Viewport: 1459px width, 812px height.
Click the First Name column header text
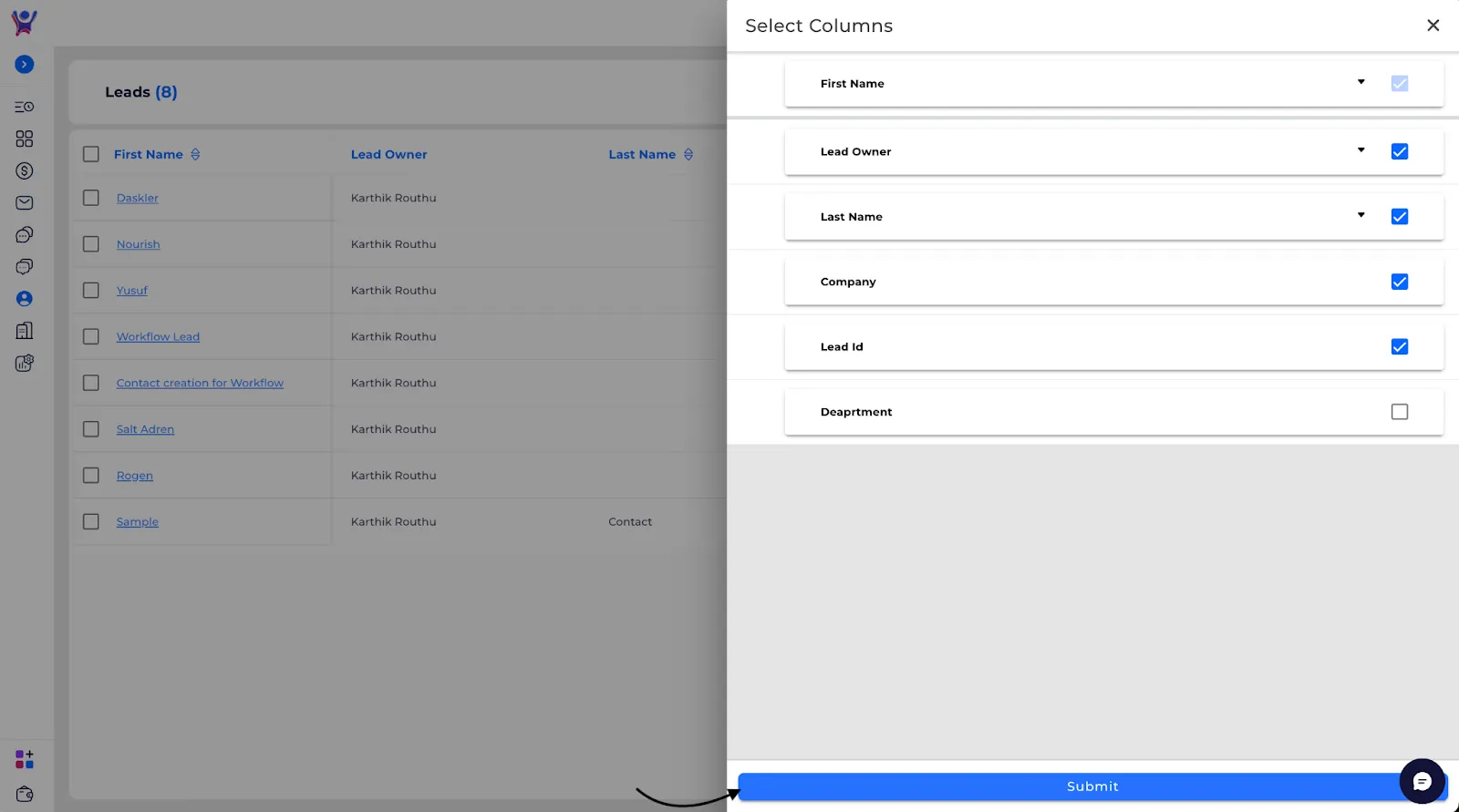pyautogui.click(x=149, y=154)
